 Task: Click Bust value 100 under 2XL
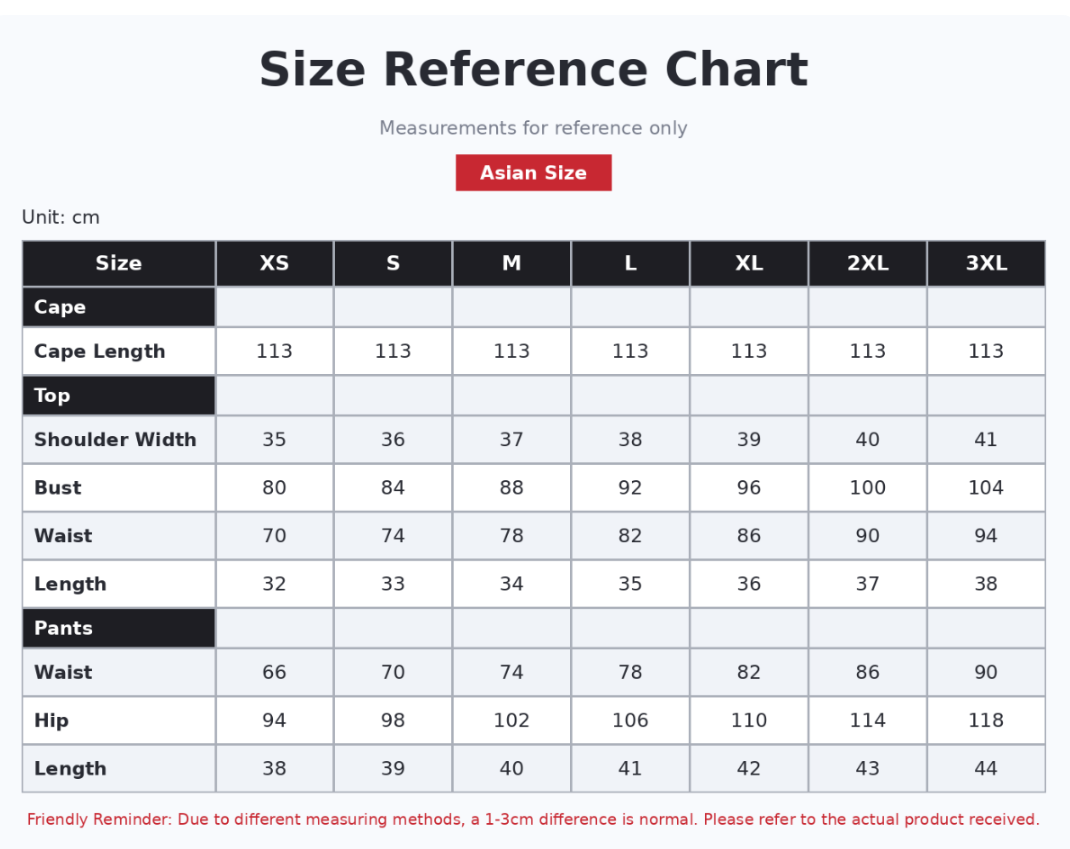coord(867,487)
